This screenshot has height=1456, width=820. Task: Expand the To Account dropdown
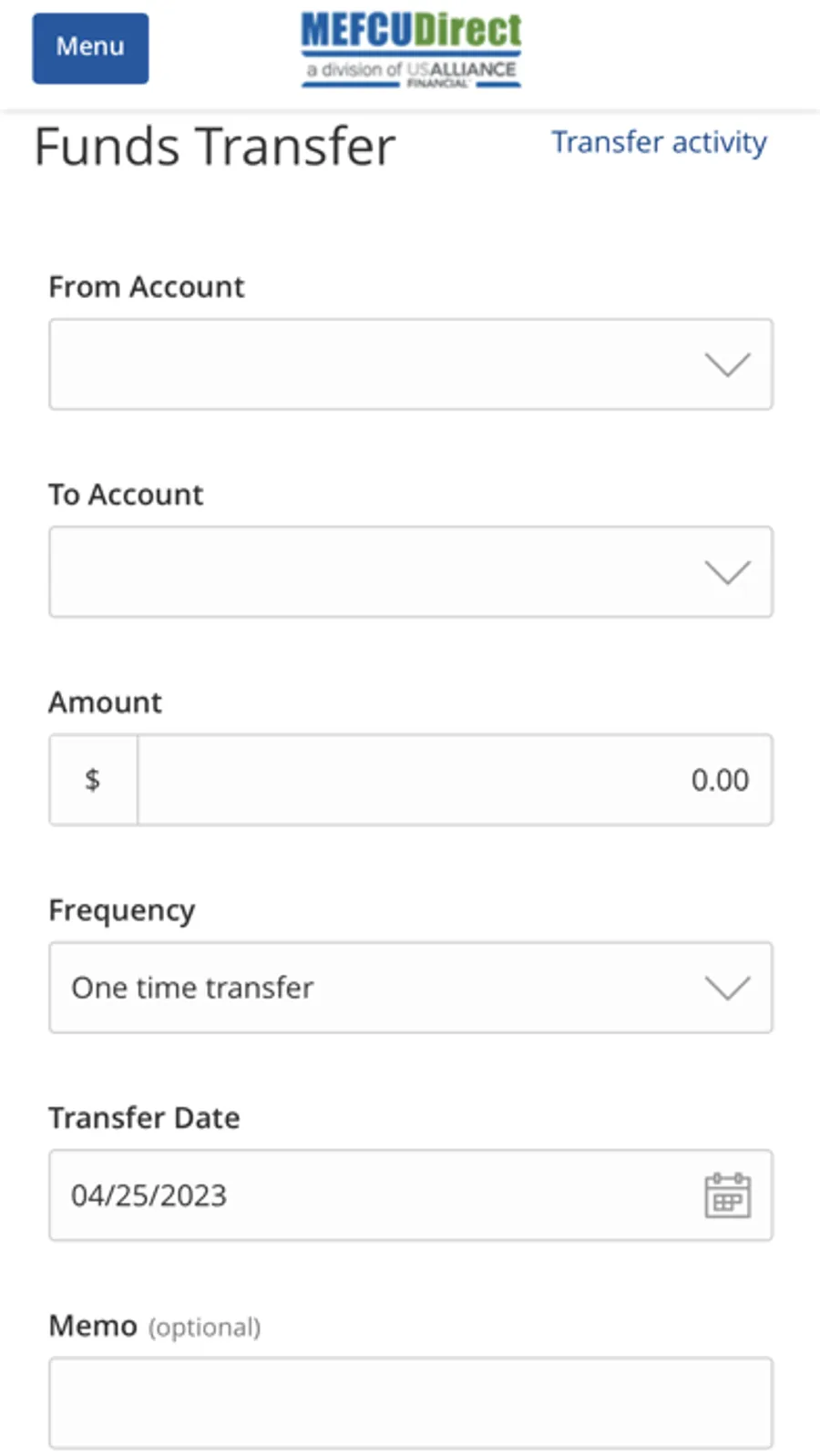(411, 572)
